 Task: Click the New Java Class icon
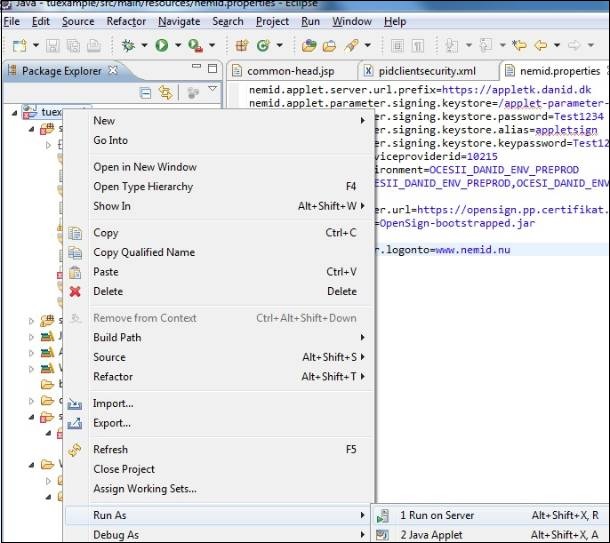click(x=263, y=46)
